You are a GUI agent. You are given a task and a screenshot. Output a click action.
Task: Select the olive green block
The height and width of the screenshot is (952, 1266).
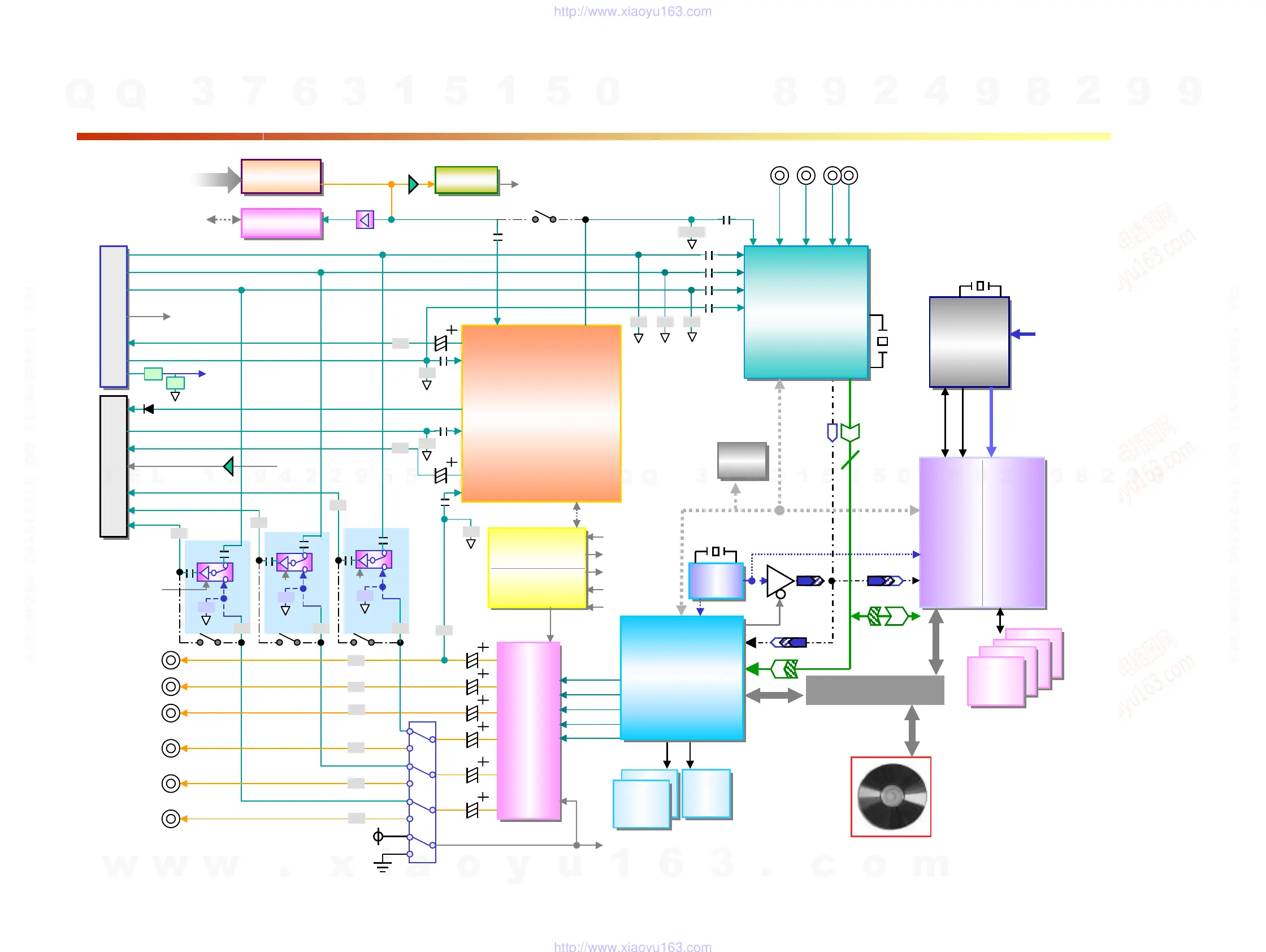click(x=466, y=180)
